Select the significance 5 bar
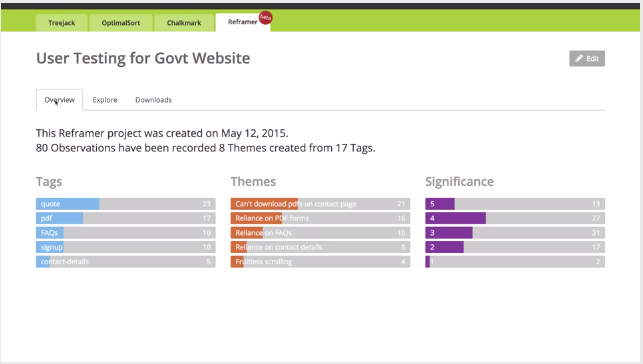The width and height of the screenshot is (643, 364). point(515,204)
